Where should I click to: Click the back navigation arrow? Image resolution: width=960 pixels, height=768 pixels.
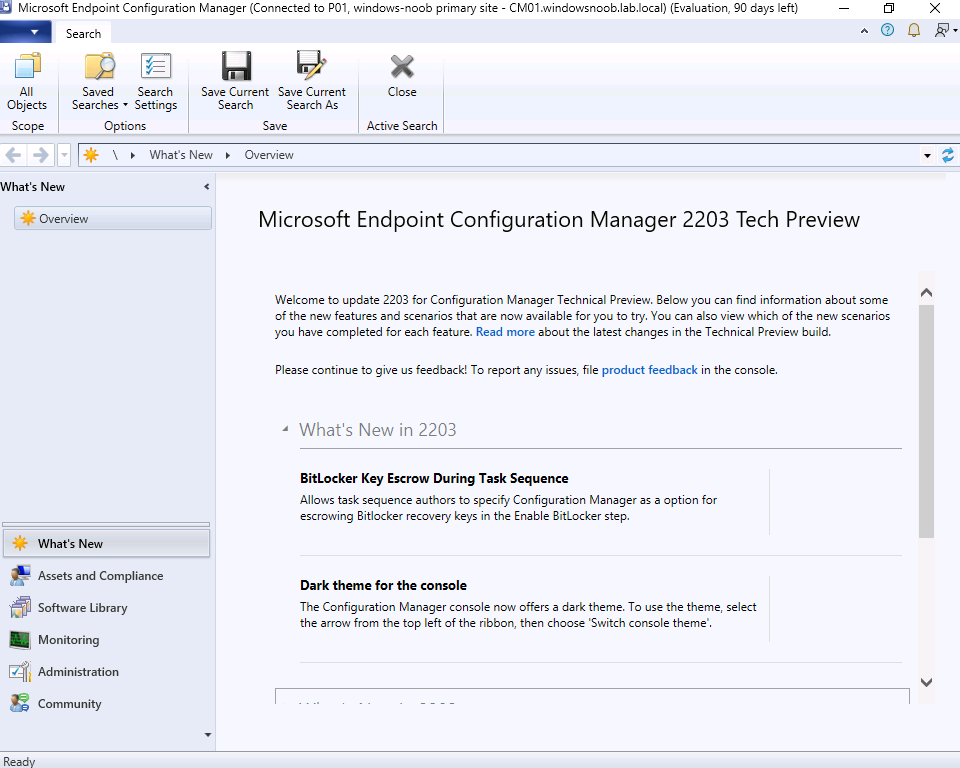pos(13,155)
